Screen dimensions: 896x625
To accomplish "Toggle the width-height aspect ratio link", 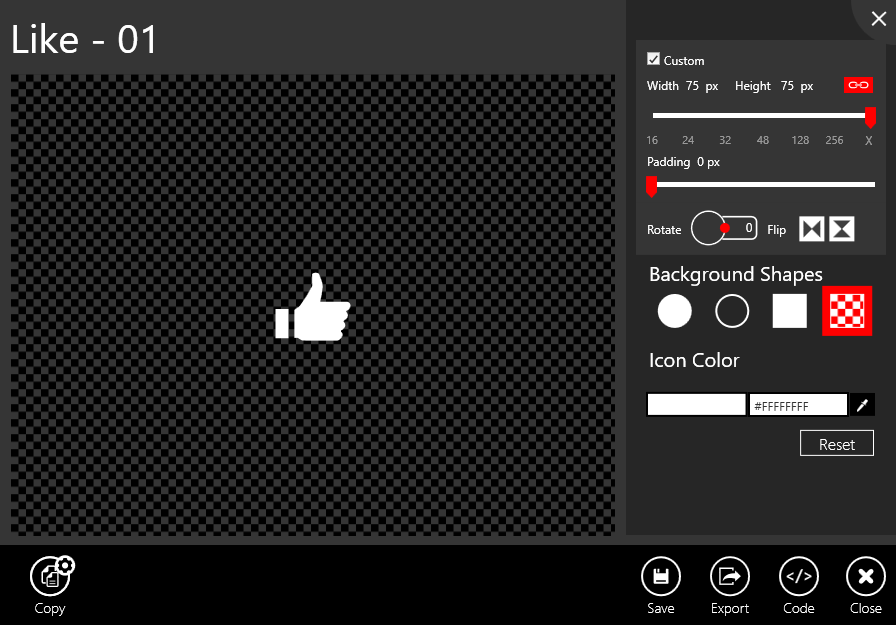I will (x=858, y=86).
